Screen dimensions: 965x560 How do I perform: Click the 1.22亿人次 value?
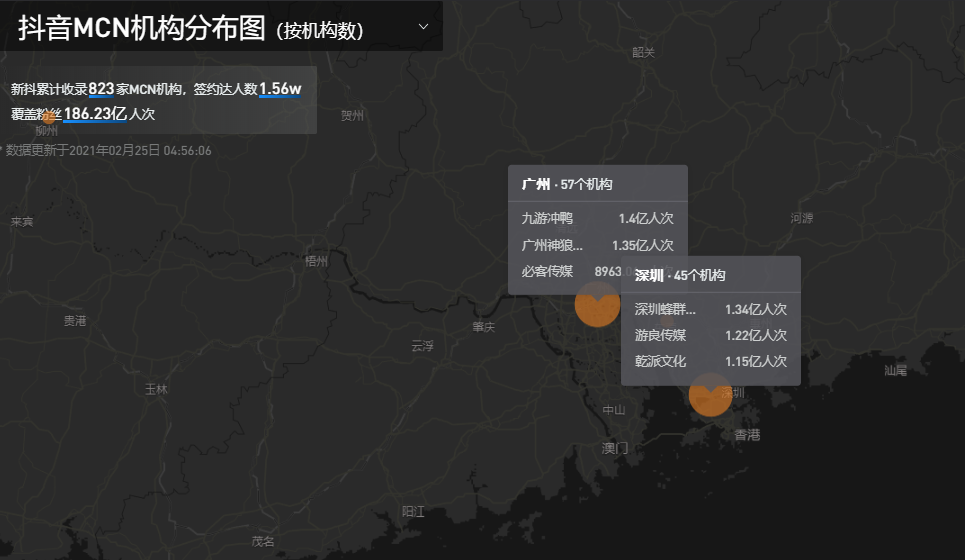[x=756, y=335]
